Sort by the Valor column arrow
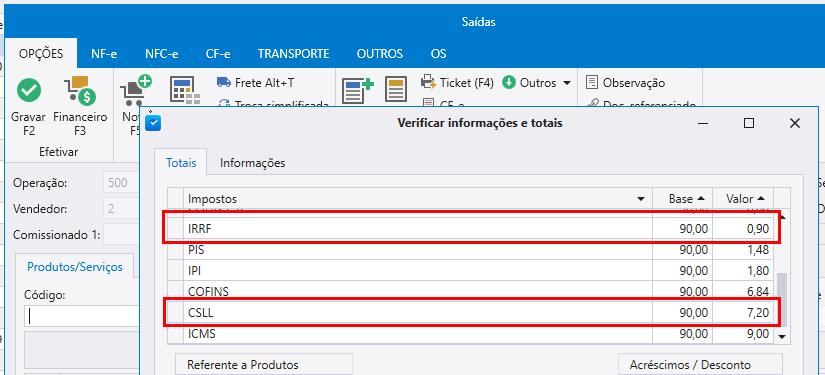825x375 pixels. click(x=762, y=199)
